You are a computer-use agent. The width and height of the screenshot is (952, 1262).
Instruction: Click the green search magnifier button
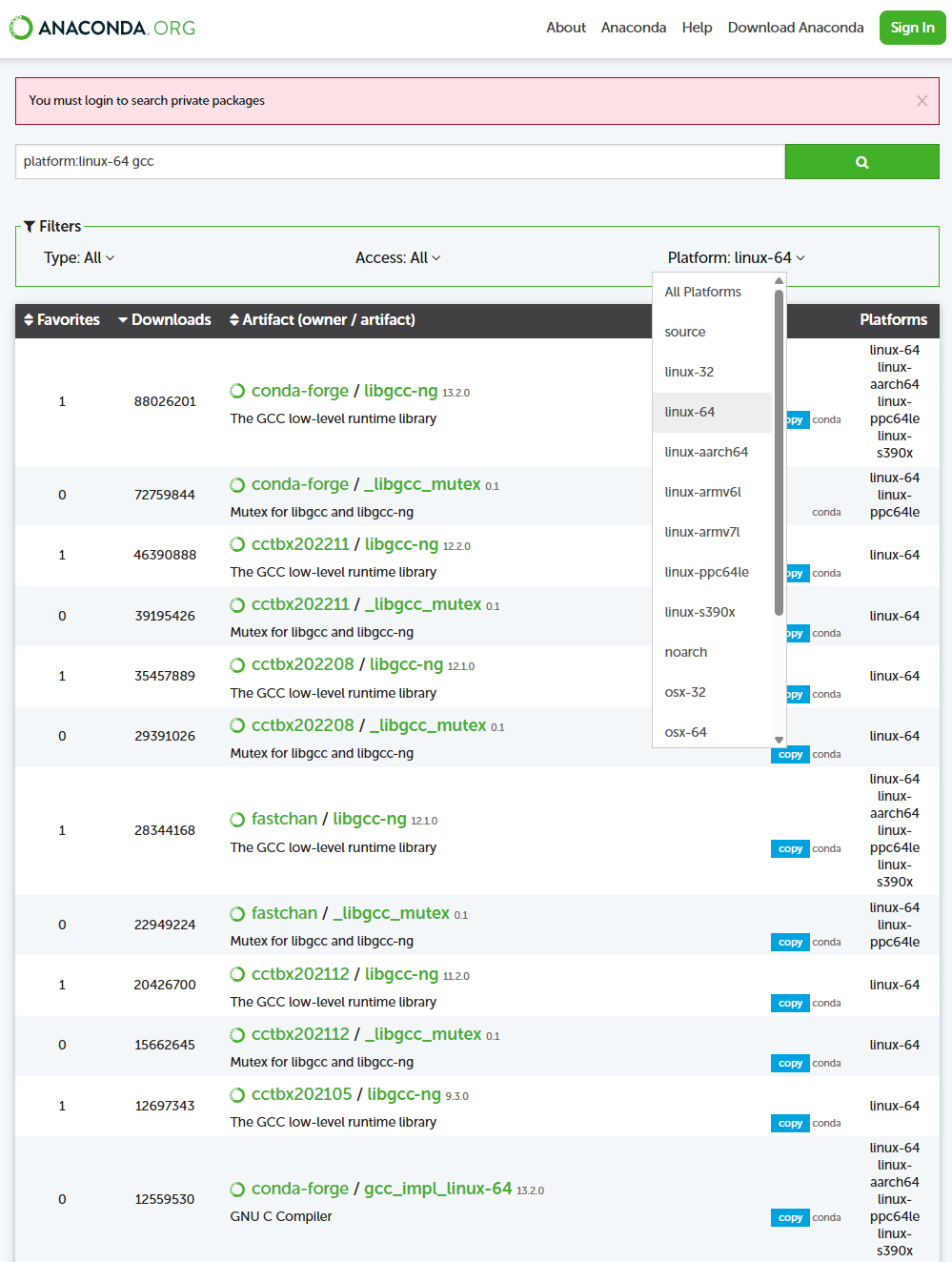coord(861,162)
